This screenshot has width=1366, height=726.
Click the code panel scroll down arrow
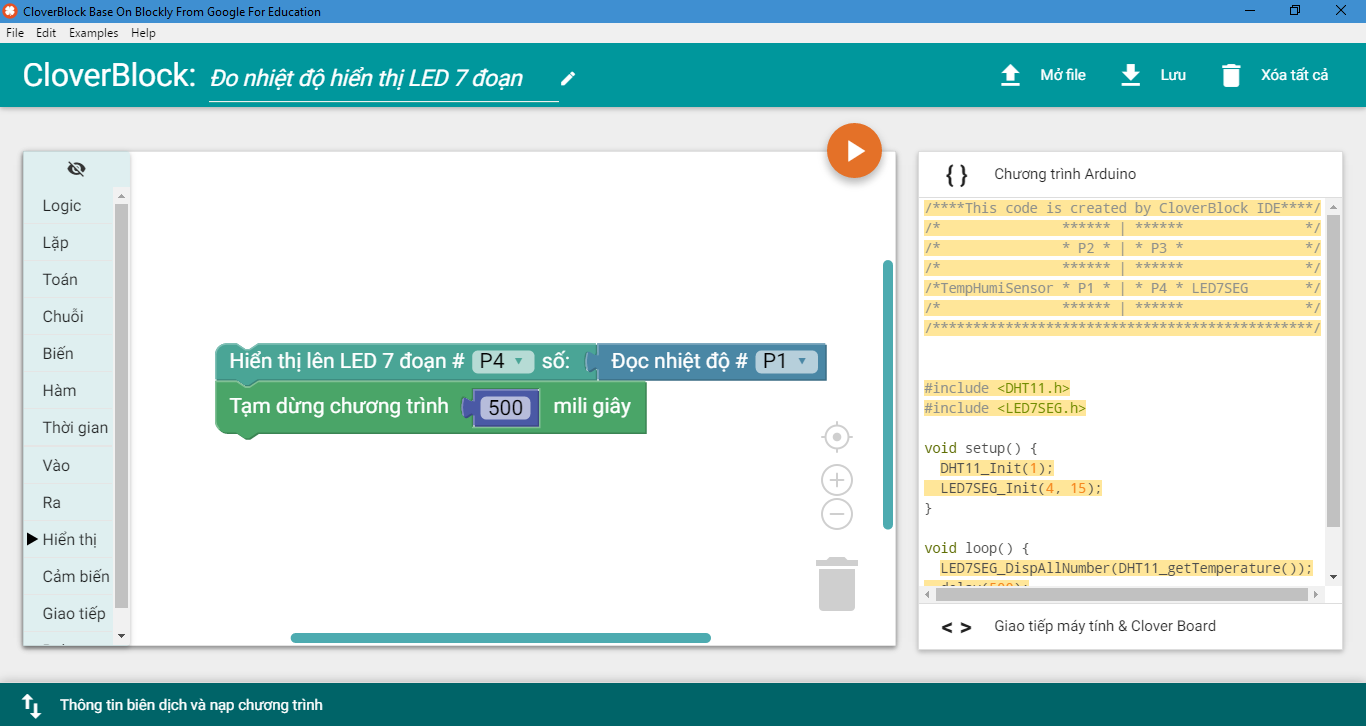[x=1333, y=577]
